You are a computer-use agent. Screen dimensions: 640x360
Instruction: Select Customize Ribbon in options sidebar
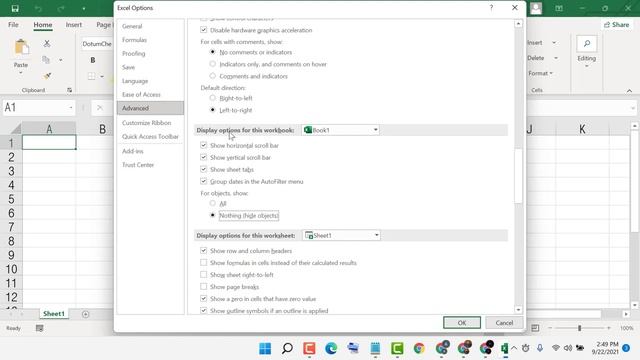[x=147, y=122]
